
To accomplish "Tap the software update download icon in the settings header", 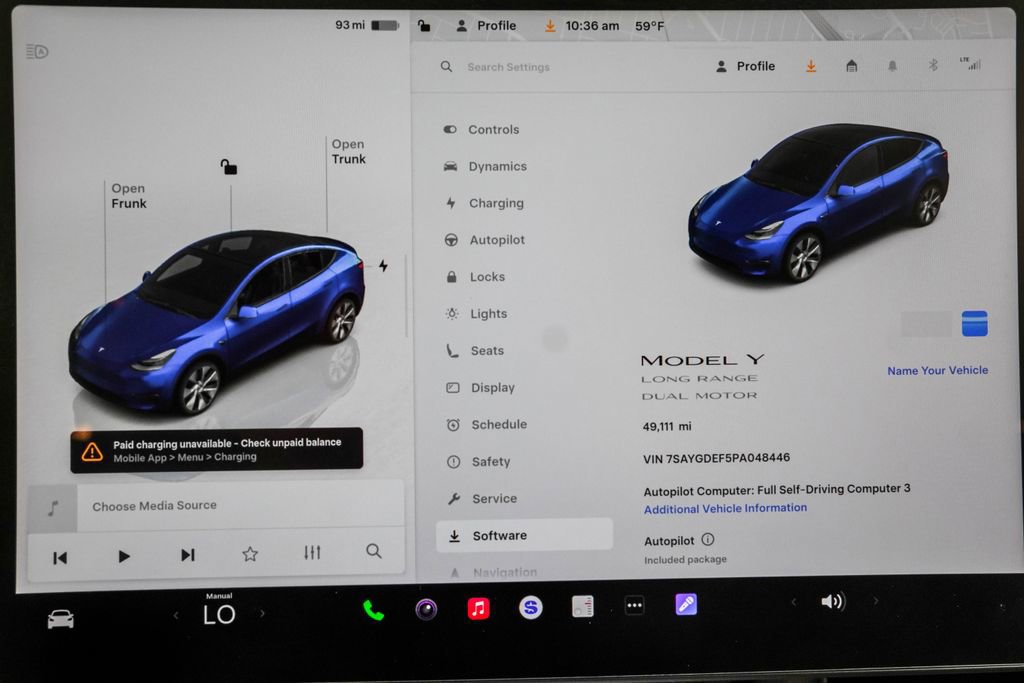I will [x=810, y=66].
